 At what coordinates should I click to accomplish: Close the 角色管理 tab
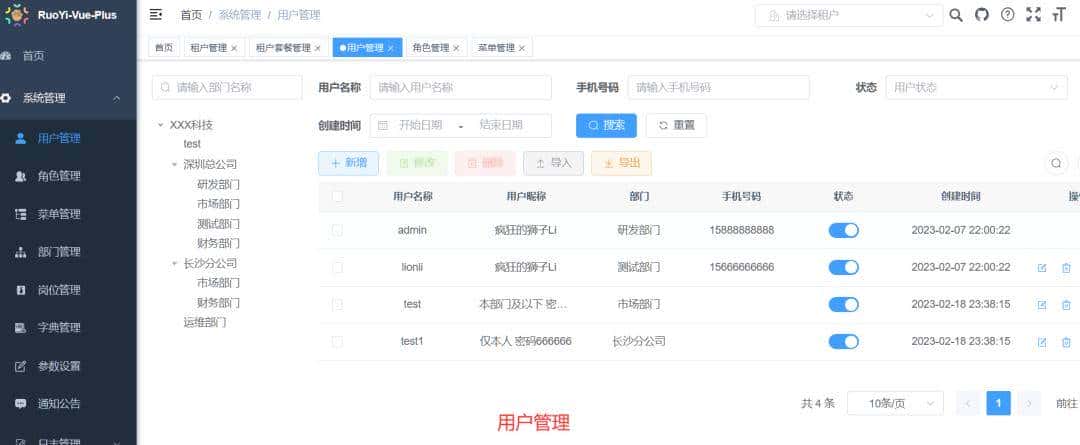456,48
